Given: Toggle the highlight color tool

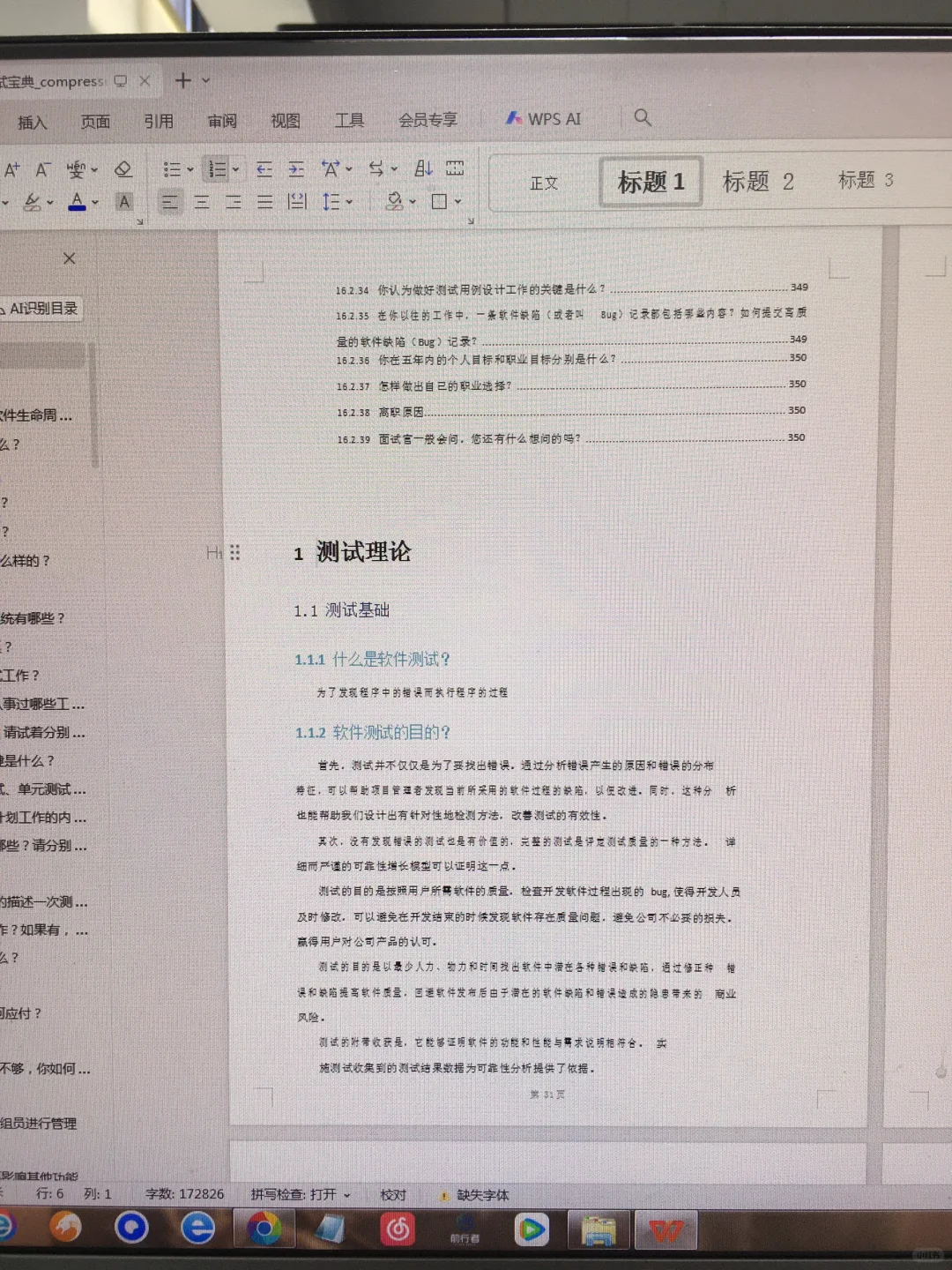Looking at the screenshot, I should (x=32, y=202).
